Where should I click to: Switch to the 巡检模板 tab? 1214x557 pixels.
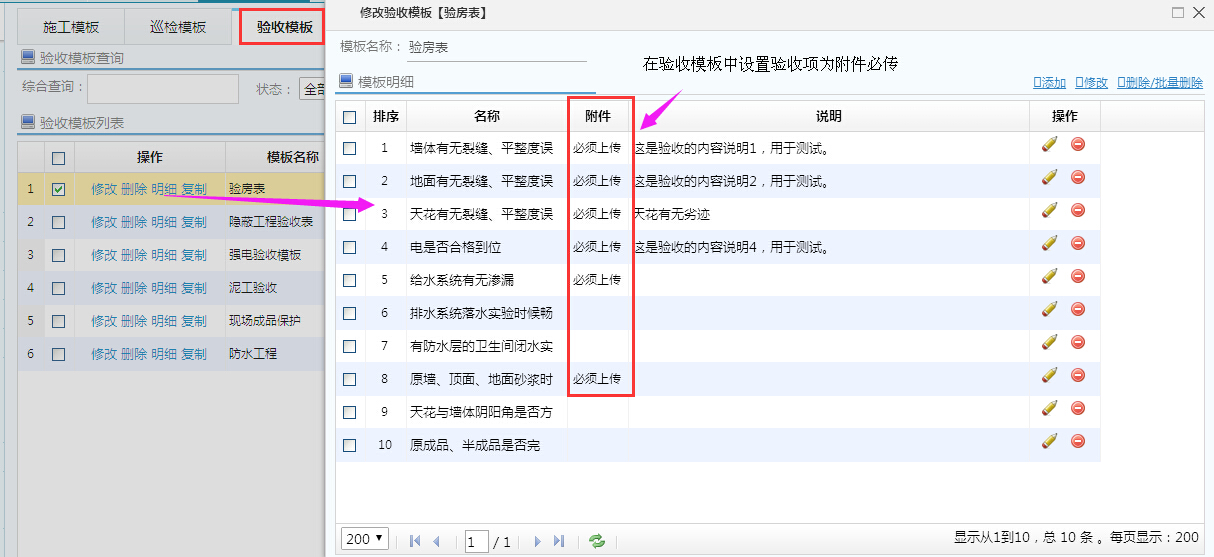click(178, 27)
